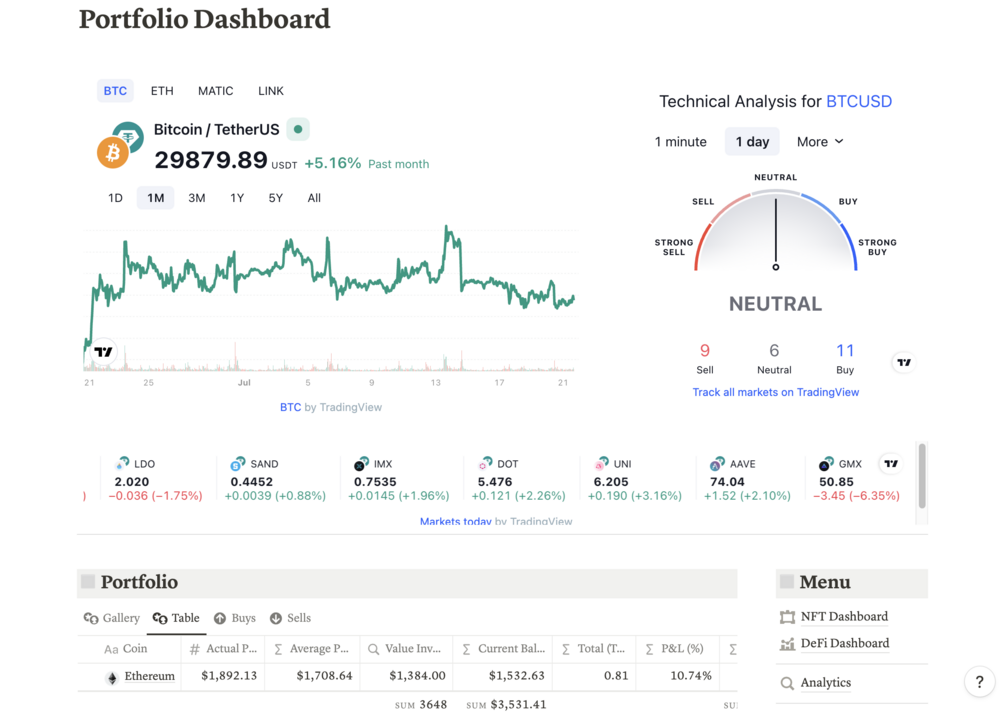Screen dimensions: 1005x715
Task: Click the DeFi Dashboard chart icon
Action: click(787, 644)
